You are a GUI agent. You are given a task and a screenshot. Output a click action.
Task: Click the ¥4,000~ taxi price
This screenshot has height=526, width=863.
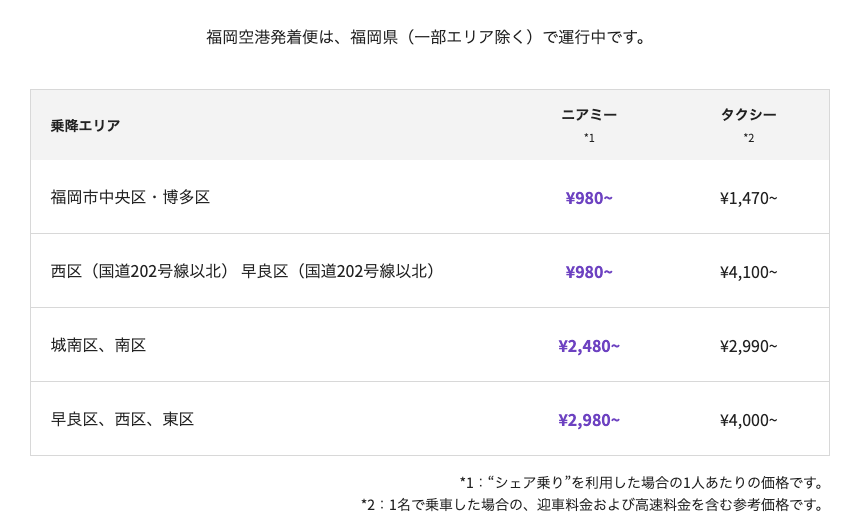tap(749, 420)
